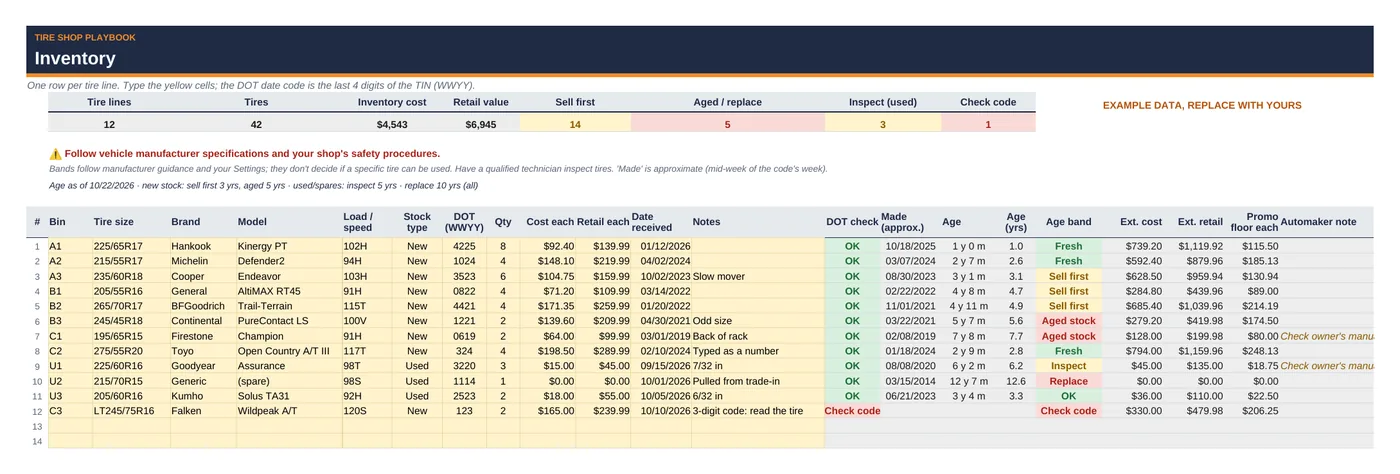Click the 'Replace' age band cell
Viewport: 1400px width, 474px height.
pos(1068,381)
